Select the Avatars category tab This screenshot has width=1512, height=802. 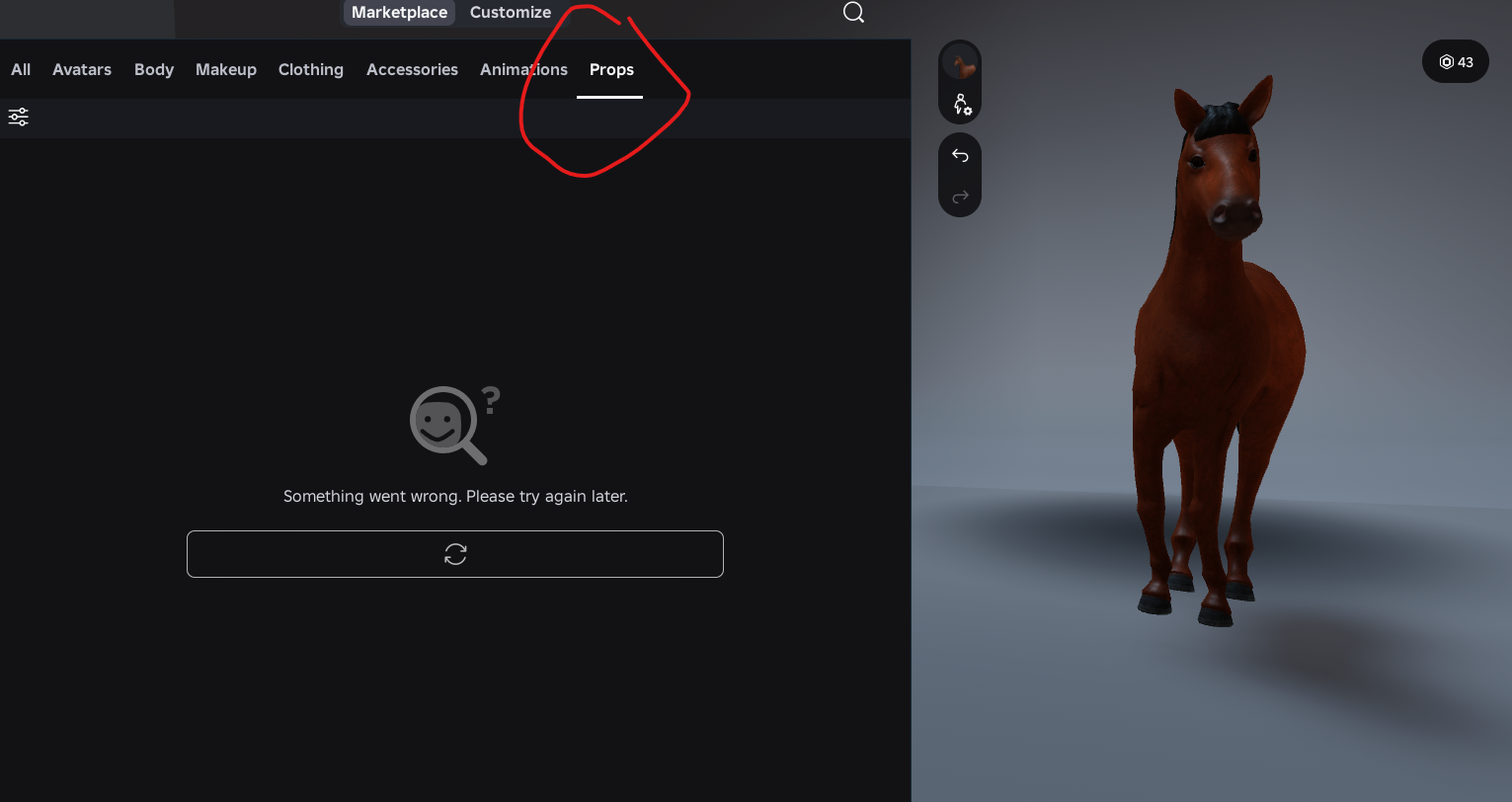tap(82, 69)
